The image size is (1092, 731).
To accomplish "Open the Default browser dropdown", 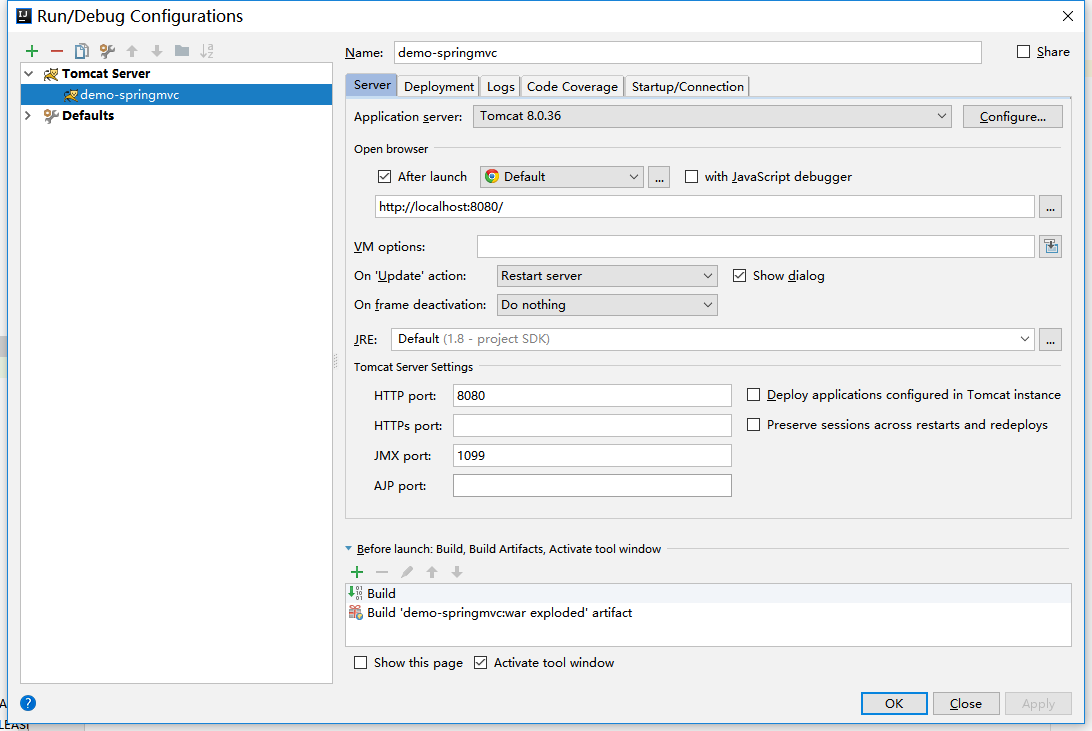I will coord(561,177).
